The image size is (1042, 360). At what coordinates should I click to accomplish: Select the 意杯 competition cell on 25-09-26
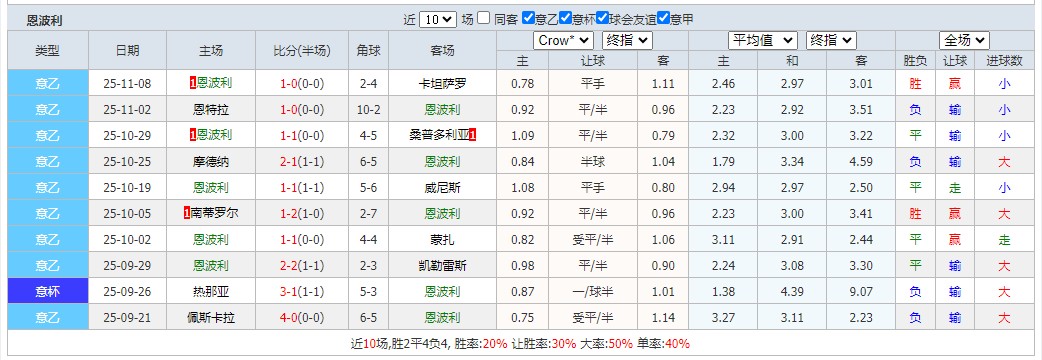48,292
